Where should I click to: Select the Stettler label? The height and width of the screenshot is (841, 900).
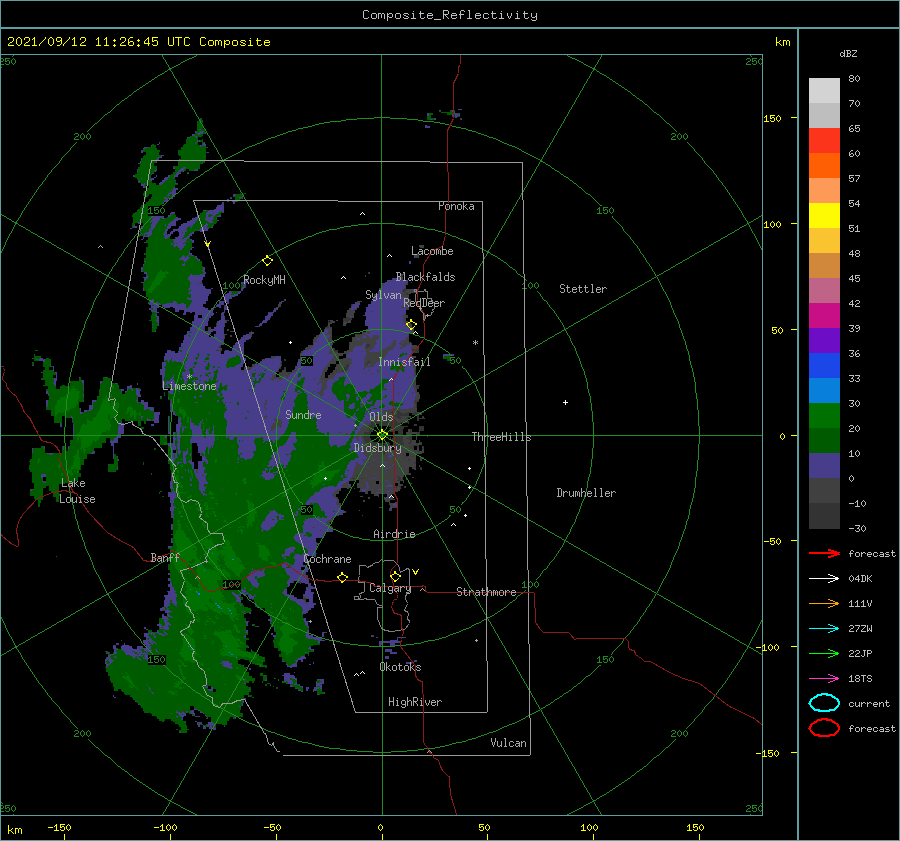pyautogui.click(x=583, y=289)
